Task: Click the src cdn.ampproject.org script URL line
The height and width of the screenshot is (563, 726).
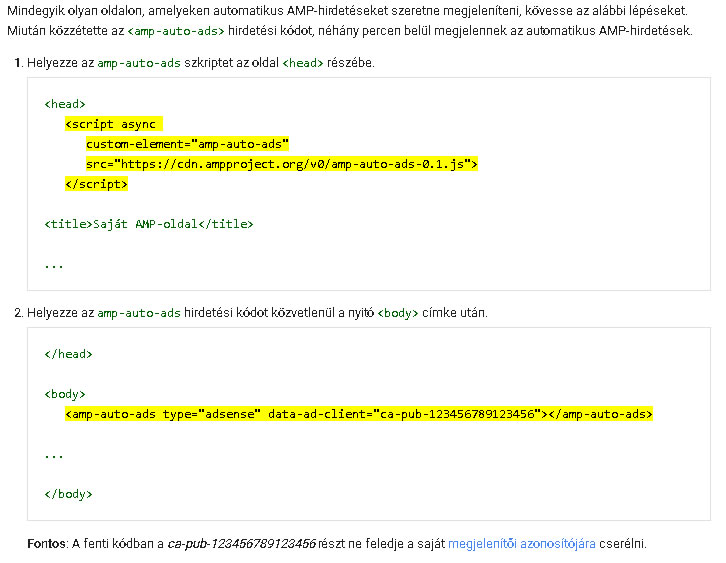Action: pos(282,164)
